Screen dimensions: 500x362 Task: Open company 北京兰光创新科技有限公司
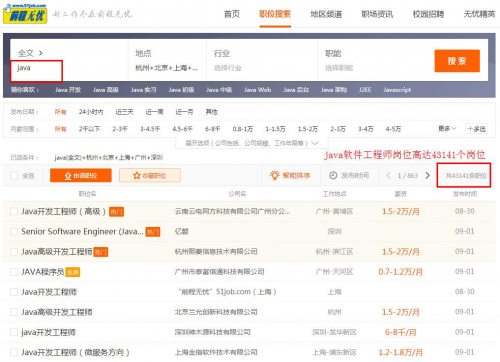click(216, 312)
